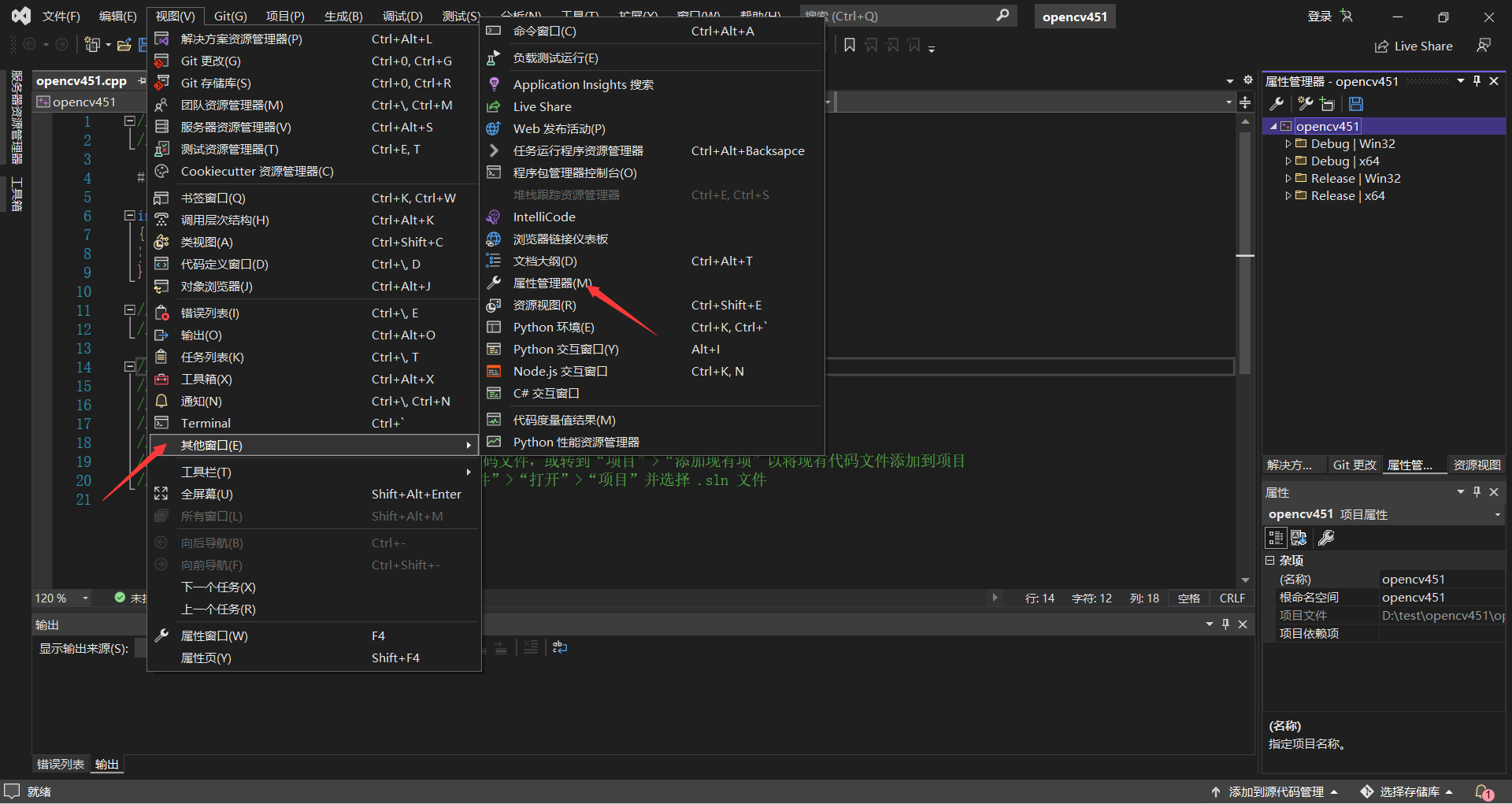Open the Git(G) menu
The image size is (1512, 804).
tap(231, 17)
